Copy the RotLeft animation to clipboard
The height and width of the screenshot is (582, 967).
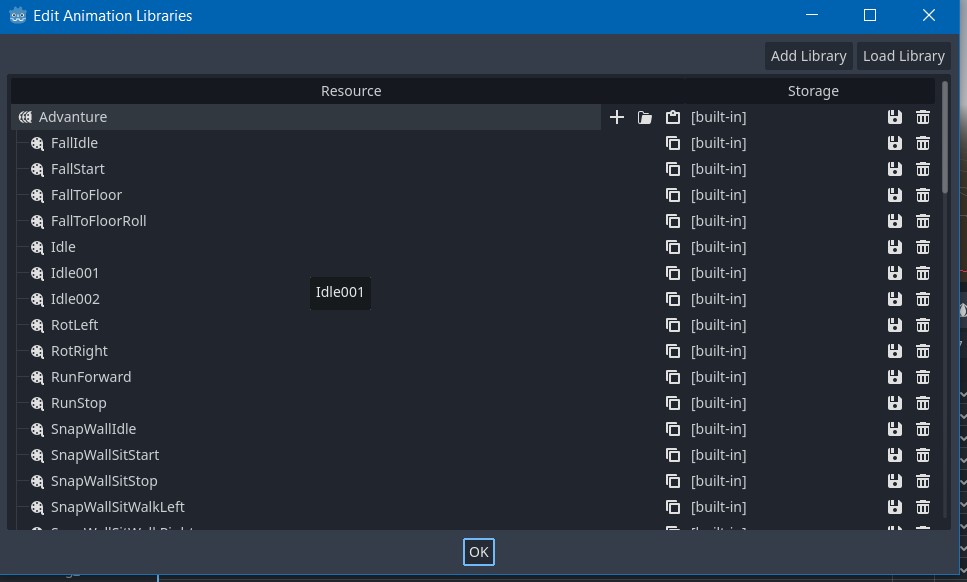672,325
